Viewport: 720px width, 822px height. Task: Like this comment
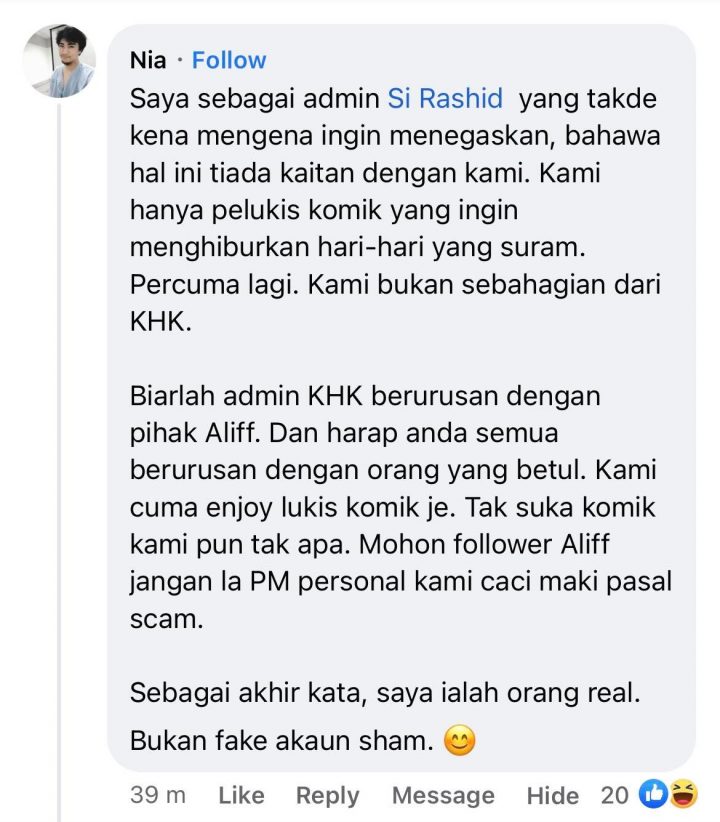pos(241,795)
